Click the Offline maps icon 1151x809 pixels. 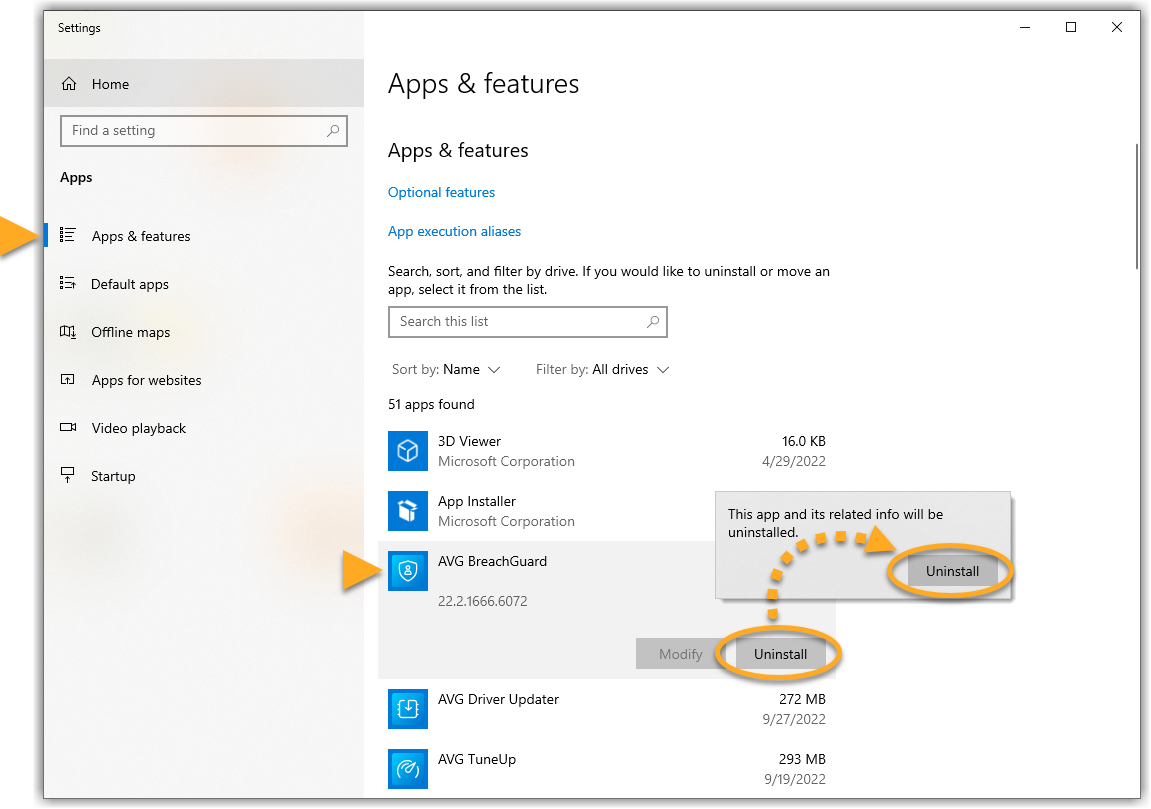(68, 332)
